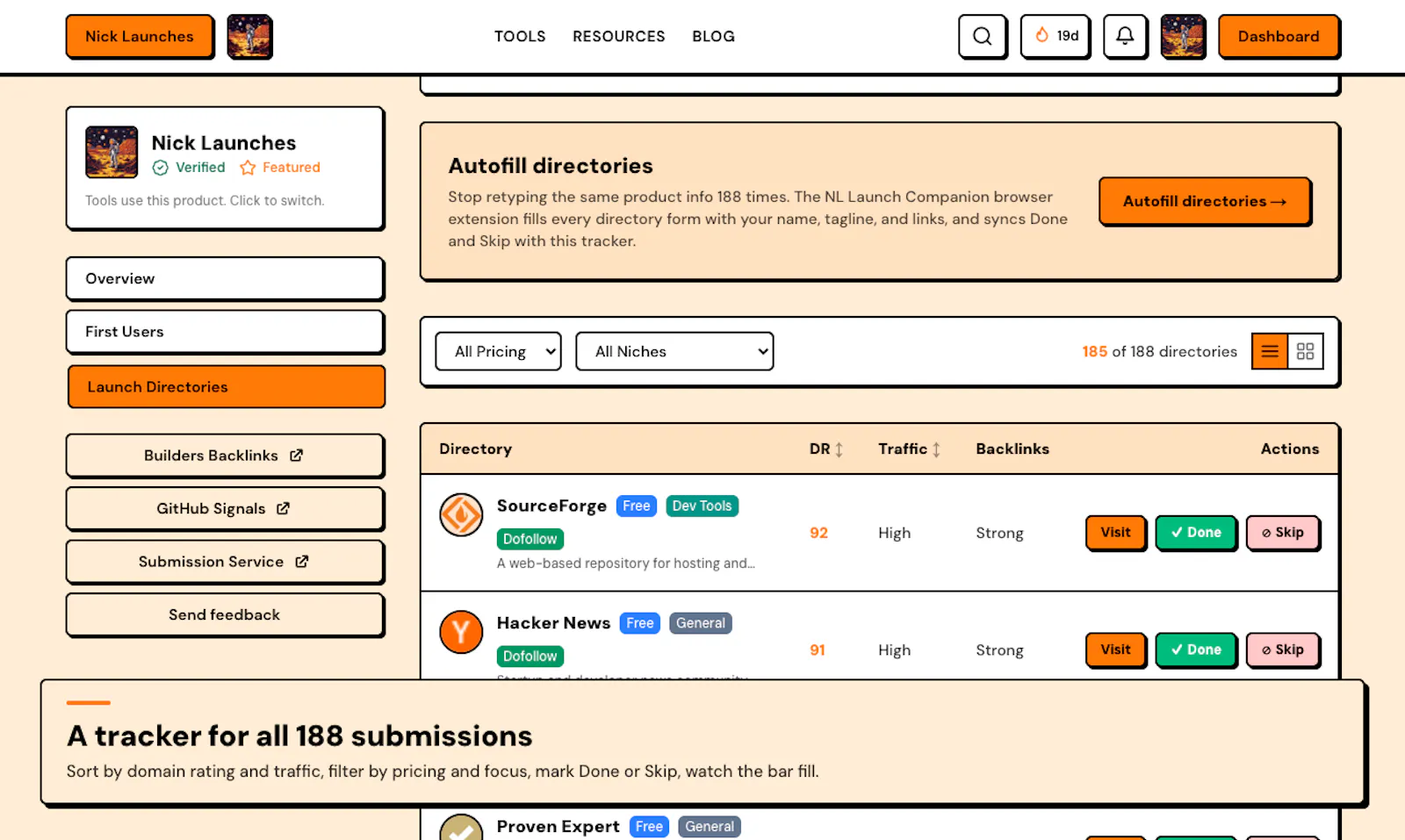Click the Send feedback button
The height and width of the screenshot is (840, 1405).
point(225,614)
